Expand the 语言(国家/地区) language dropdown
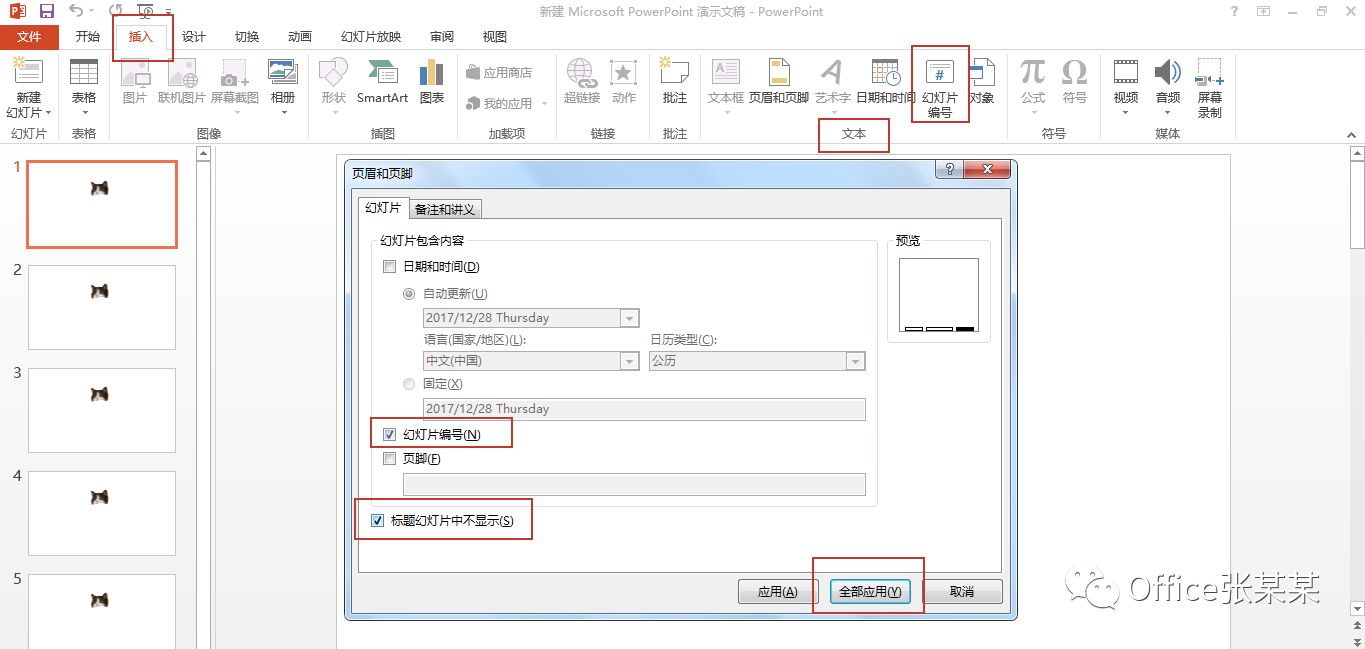This screenshot has height=649, width=1365. point(627,362)
